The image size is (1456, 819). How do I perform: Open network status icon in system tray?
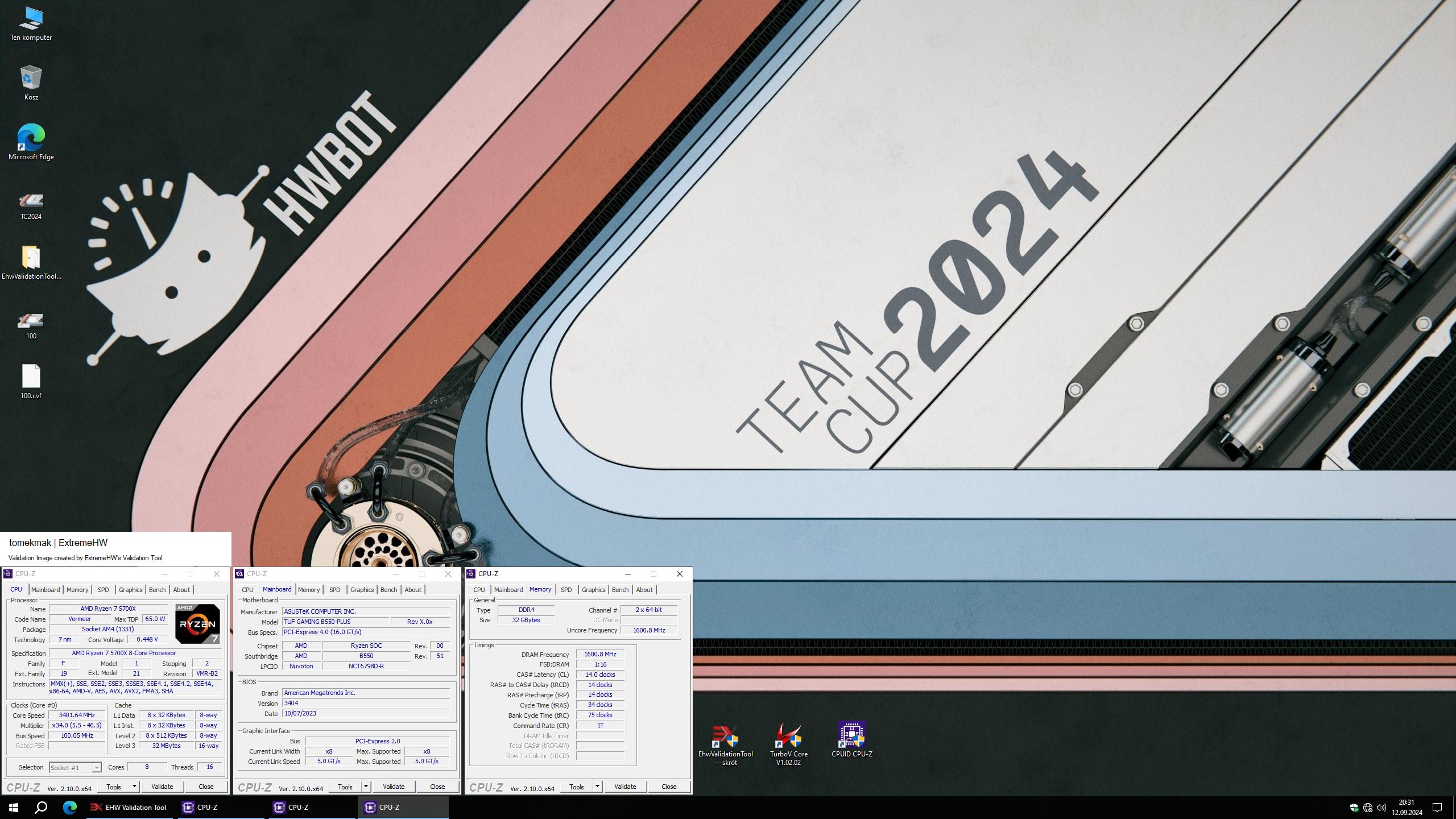tap(1368, 808)
